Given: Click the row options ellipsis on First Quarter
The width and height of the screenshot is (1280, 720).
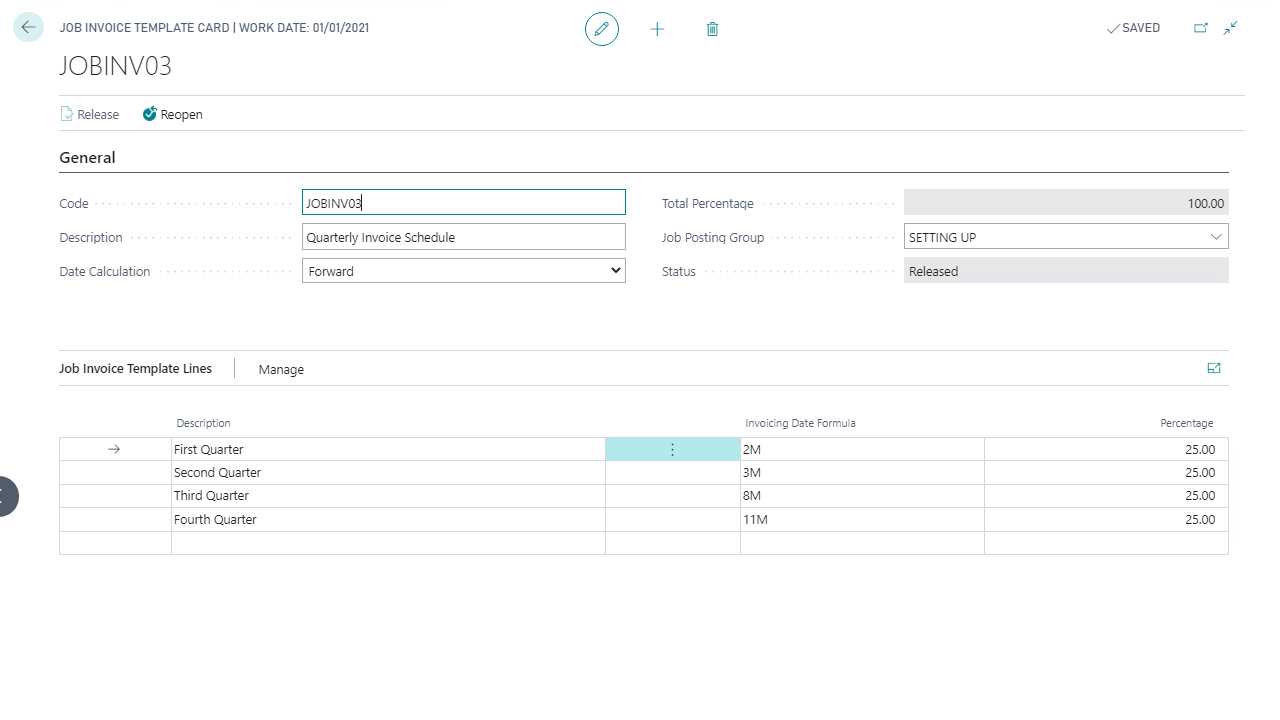Looking at the screenshot, I should (672, 450).
